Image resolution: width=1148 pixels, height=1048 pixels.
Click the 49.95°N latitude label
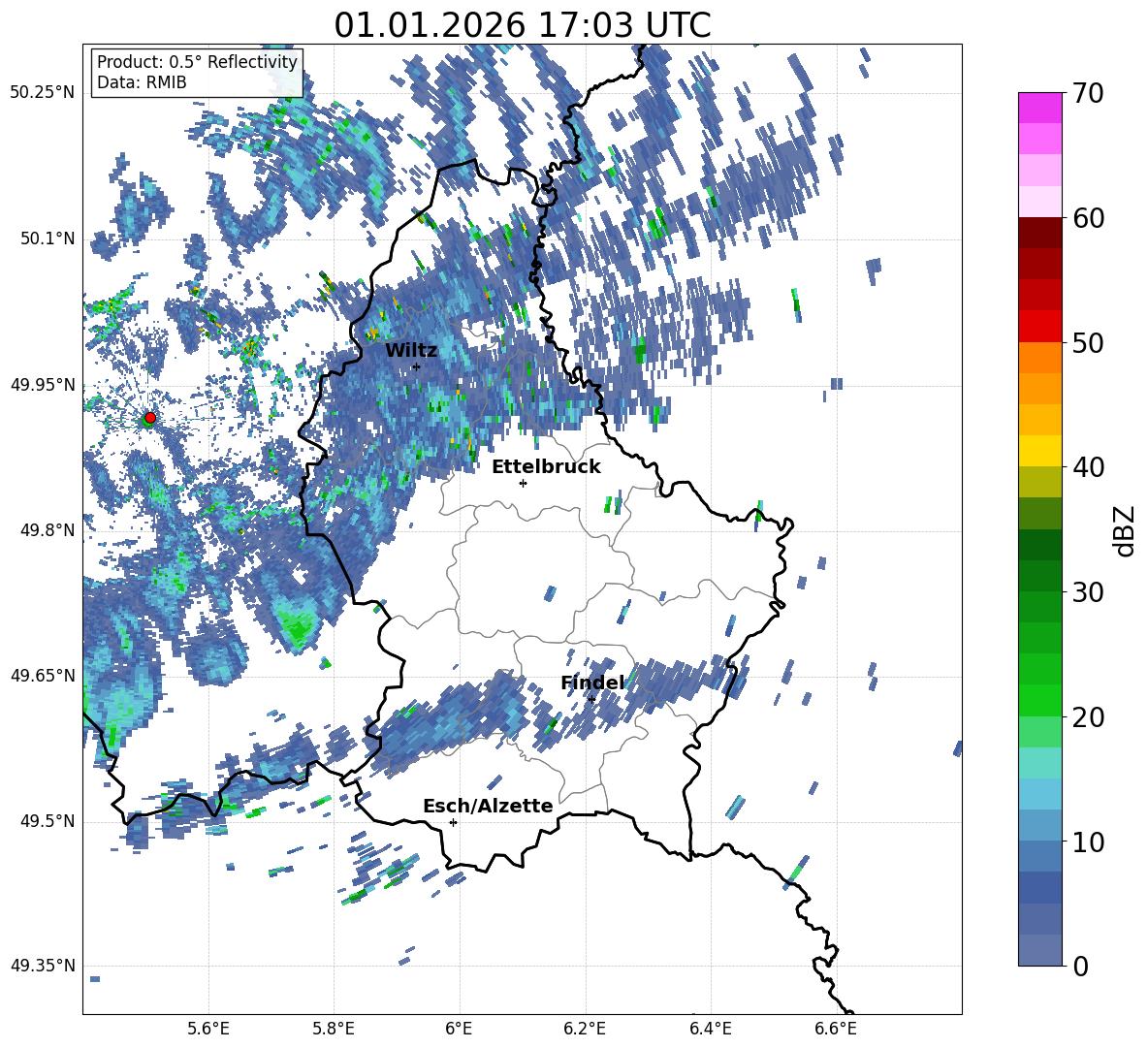click(42, 385)
